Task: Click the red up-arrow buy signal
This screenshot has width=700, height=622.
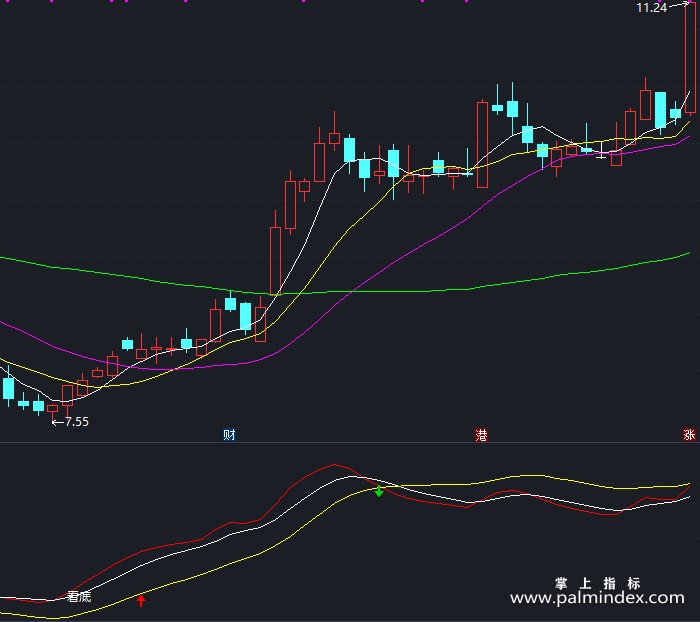Action: tap(141, 601)
